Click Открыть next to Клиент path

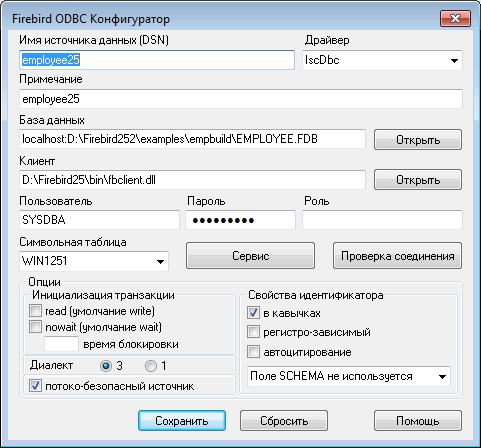(418, 180)
